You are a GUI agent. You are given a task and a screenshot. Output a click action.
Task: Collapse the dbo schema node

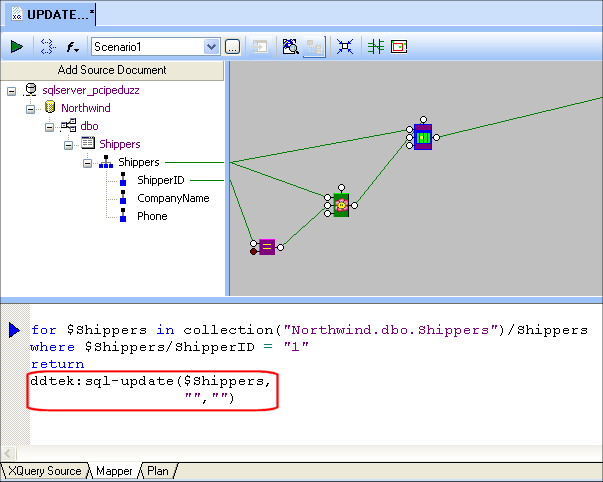point(49,127)
